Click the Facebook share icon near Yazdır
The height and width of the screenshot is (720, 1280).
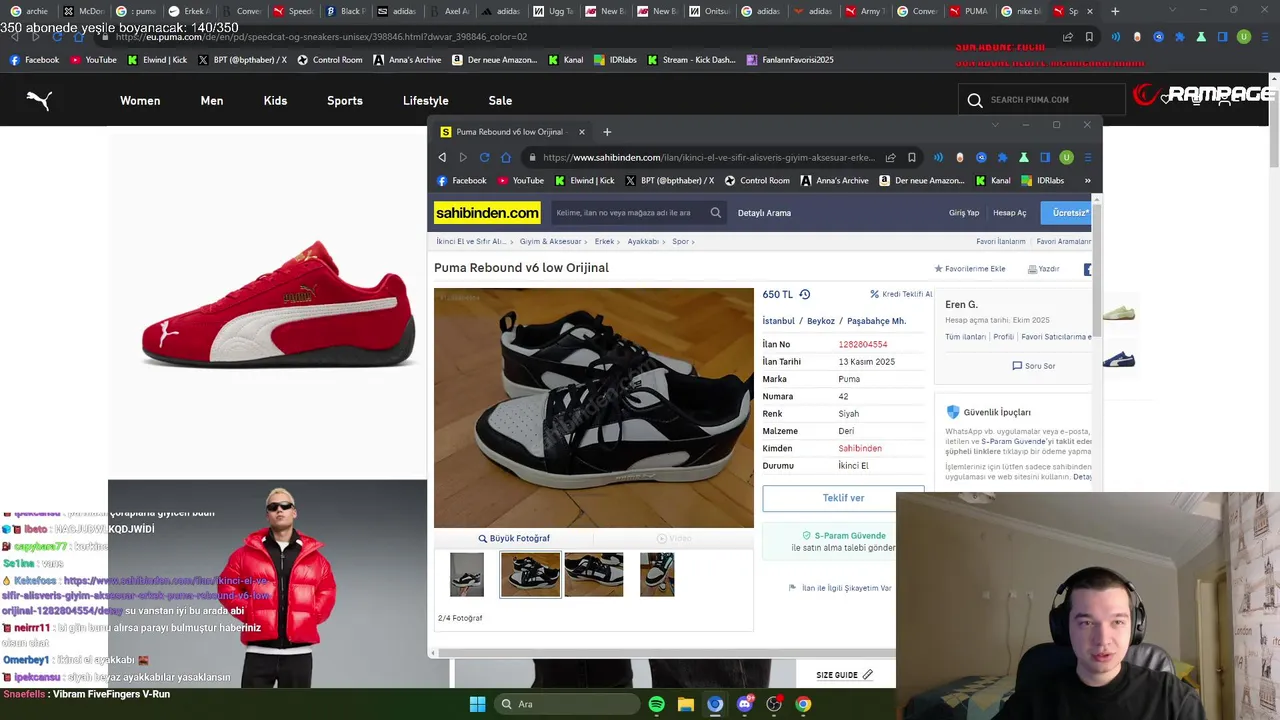pyautogui.click(x=1088, y=269)
